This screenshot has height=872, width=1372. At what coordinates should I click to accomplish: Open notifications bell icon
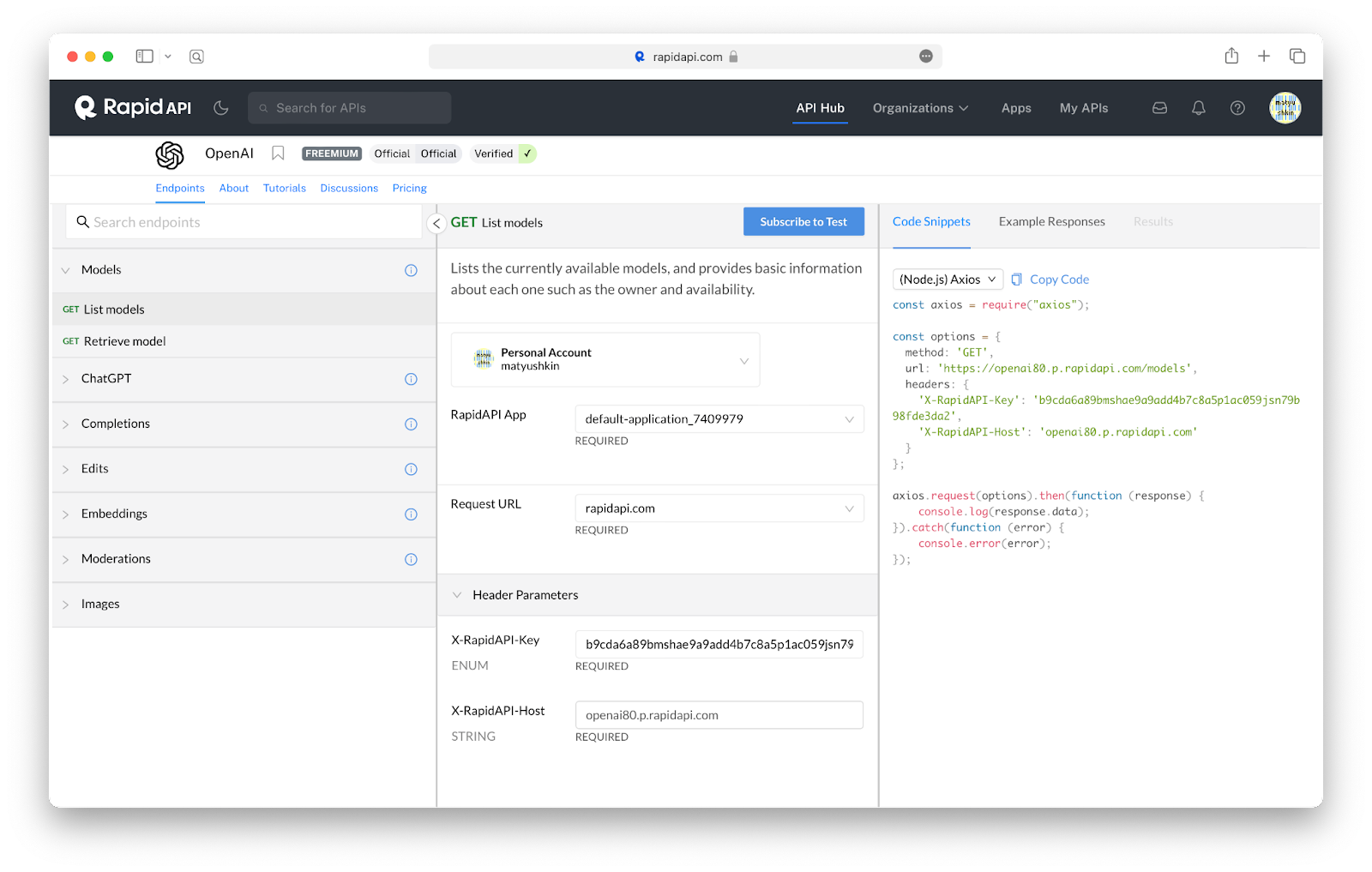click(1199, 108)
